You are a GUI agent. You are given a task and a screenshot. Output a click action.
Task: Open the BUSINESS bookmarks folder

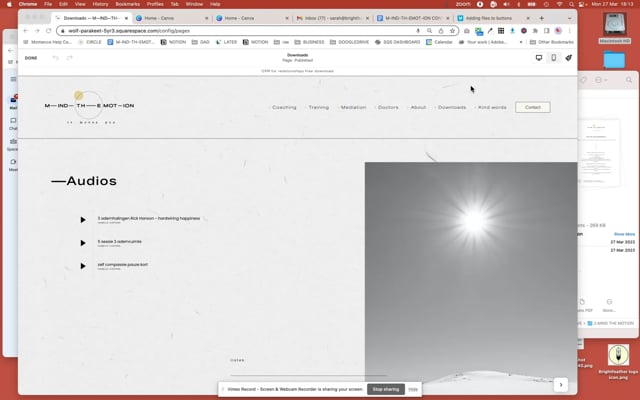pos(309,42)
